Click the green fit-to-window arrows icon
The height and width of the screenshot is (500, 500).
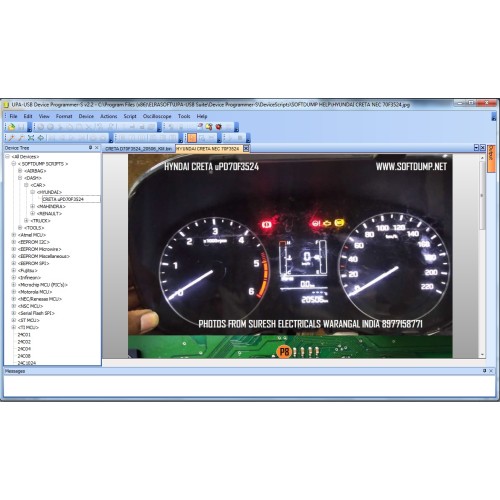pyautogui.click(x=31, y=138)
